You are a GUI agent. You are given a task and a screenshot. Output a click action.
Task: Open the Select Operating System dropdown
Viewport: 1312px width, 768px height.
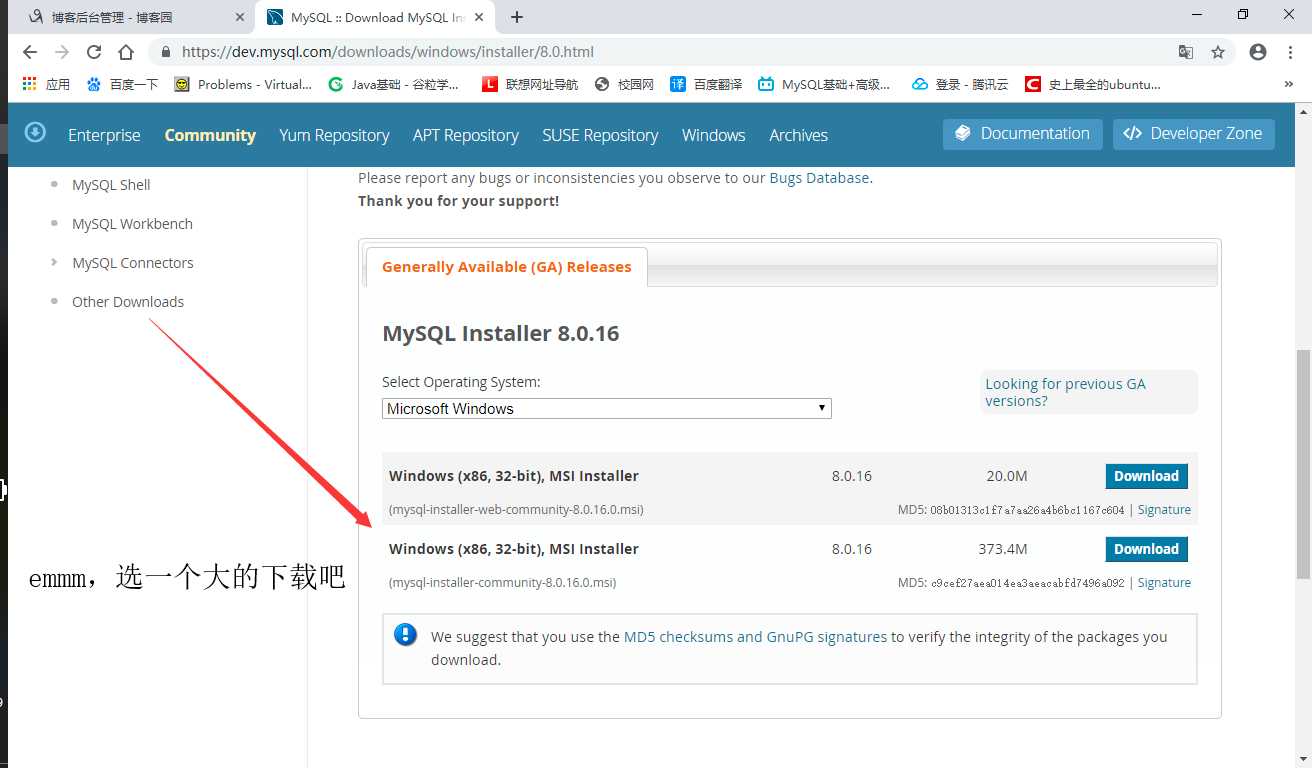[x=607, y=409]
